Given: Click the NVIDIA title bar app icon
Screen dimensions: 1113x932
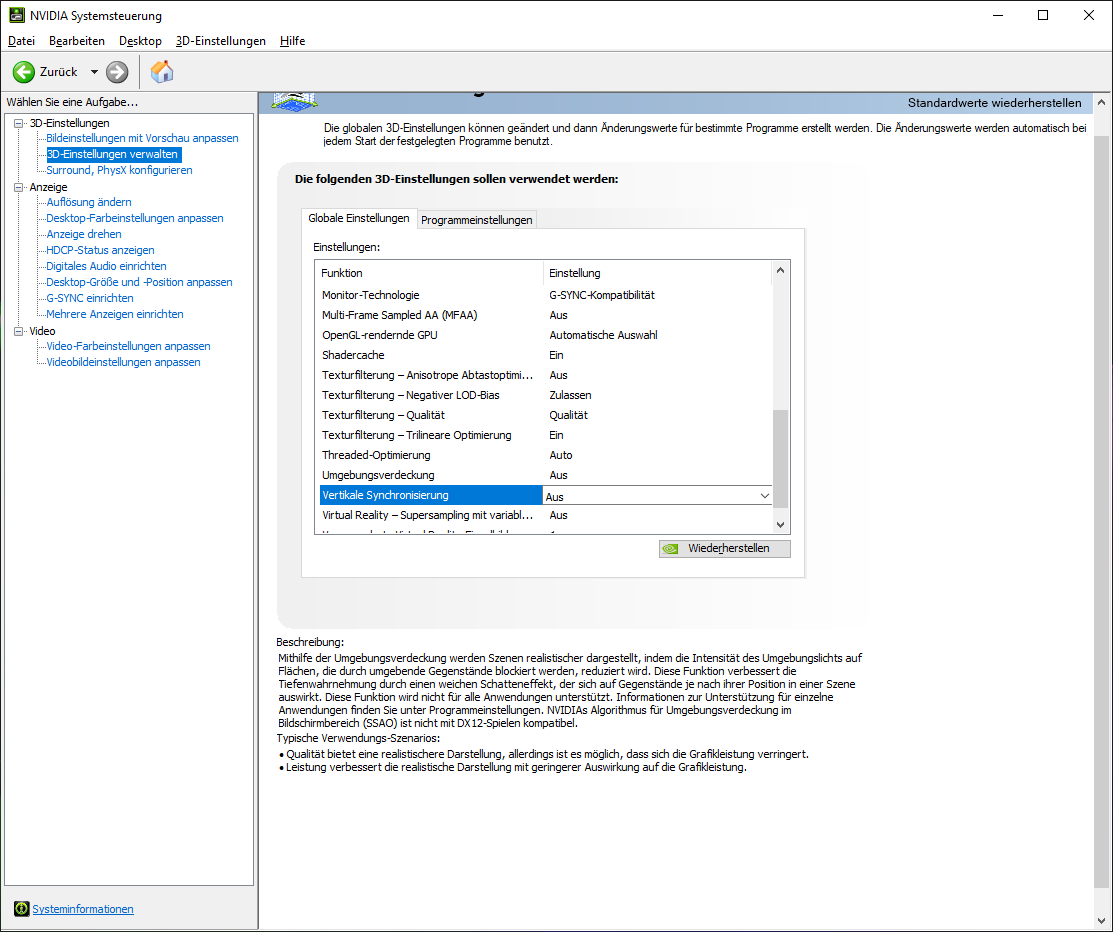Looking at the screenshot, I should 16,15.
